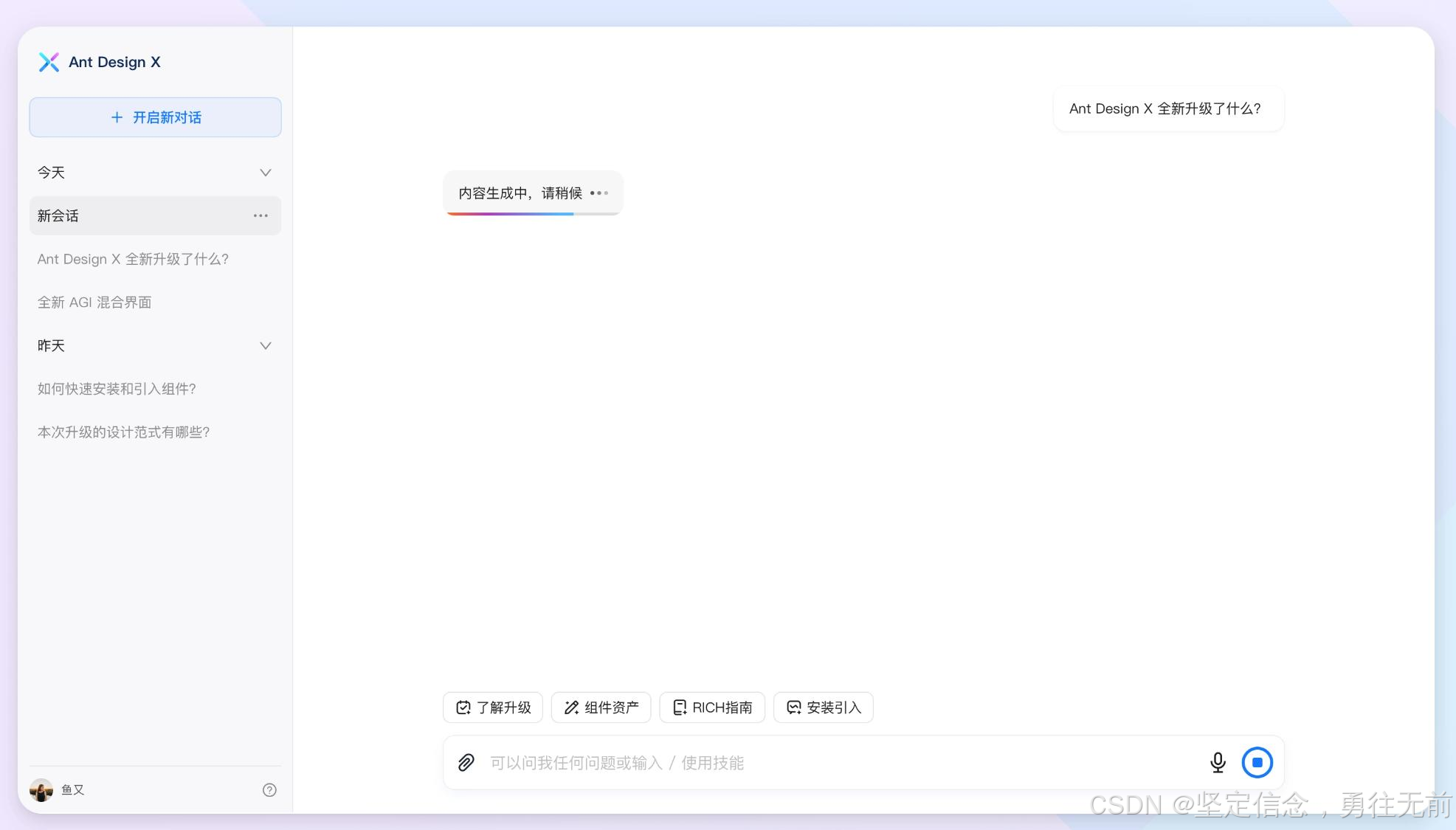The image size is (1456, 830).
Task: Open conversation 如何快速安装和引入组件?
Action: 117,389
